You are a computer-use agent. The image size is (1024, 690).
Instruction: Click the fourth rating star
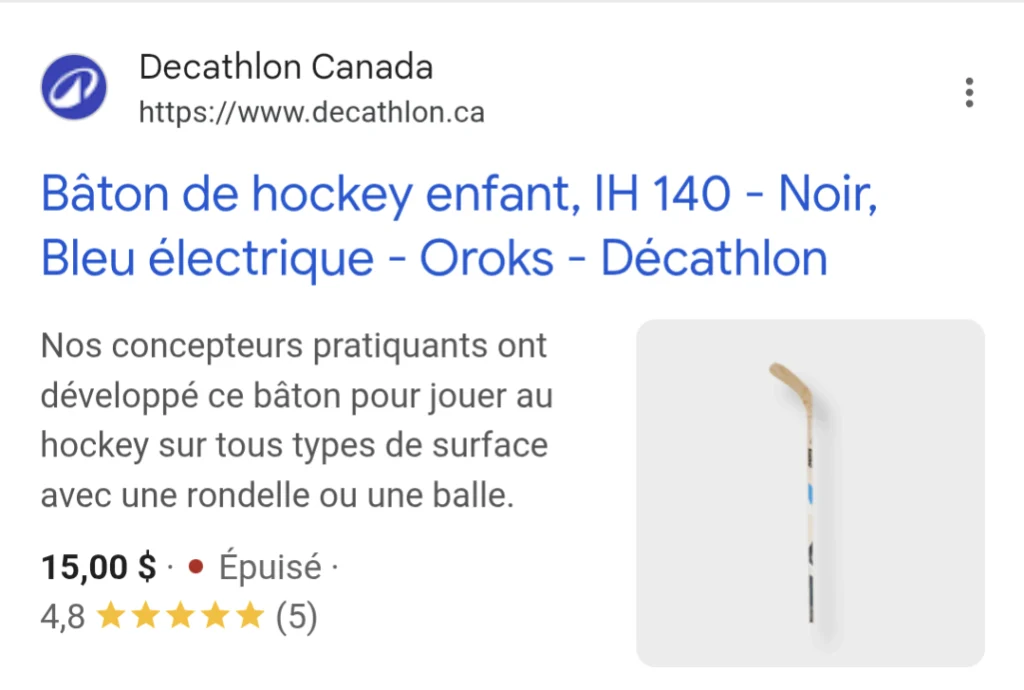coord(212,616)
